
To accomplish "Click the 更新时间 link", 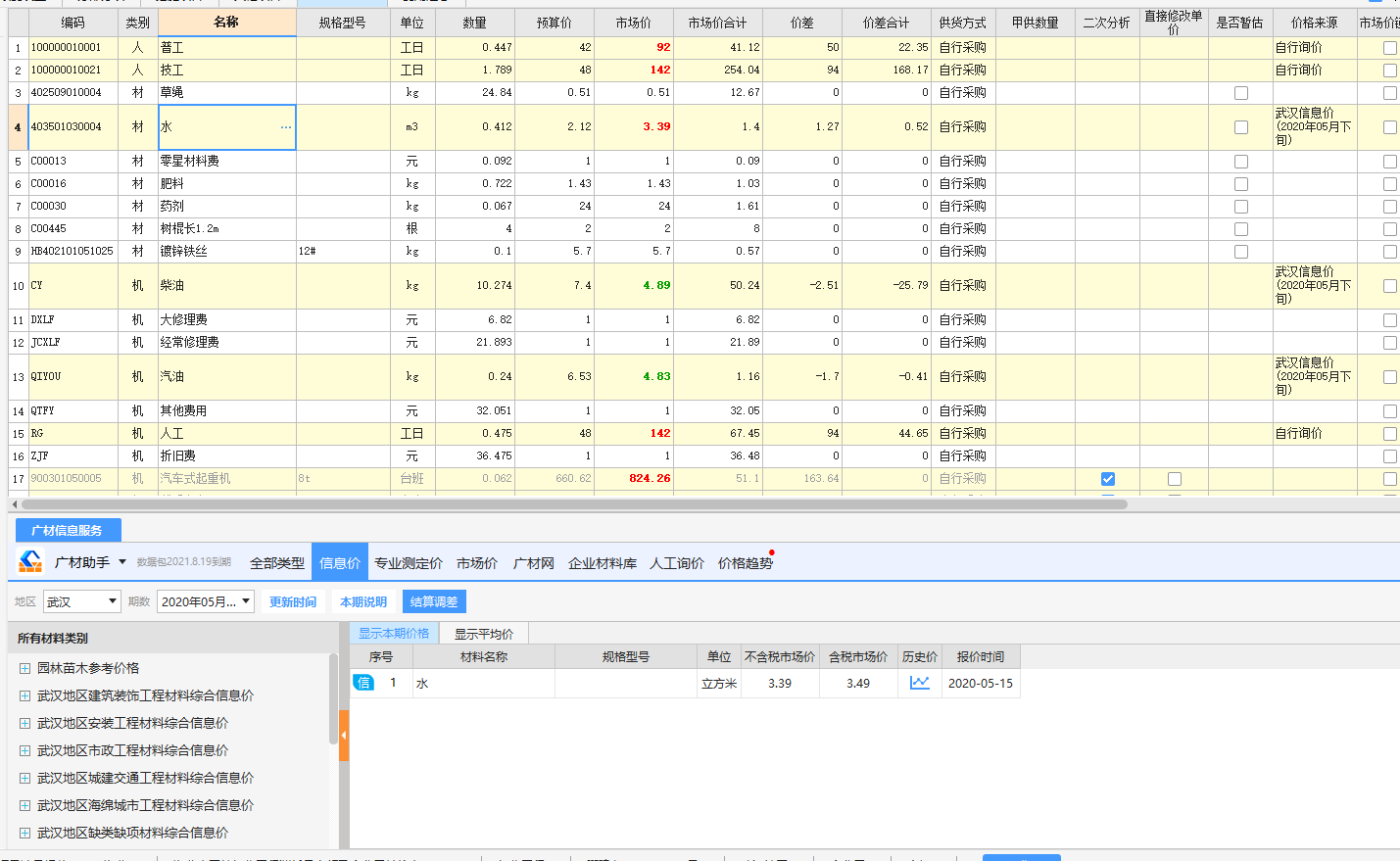I will click(x=293, y=602).
